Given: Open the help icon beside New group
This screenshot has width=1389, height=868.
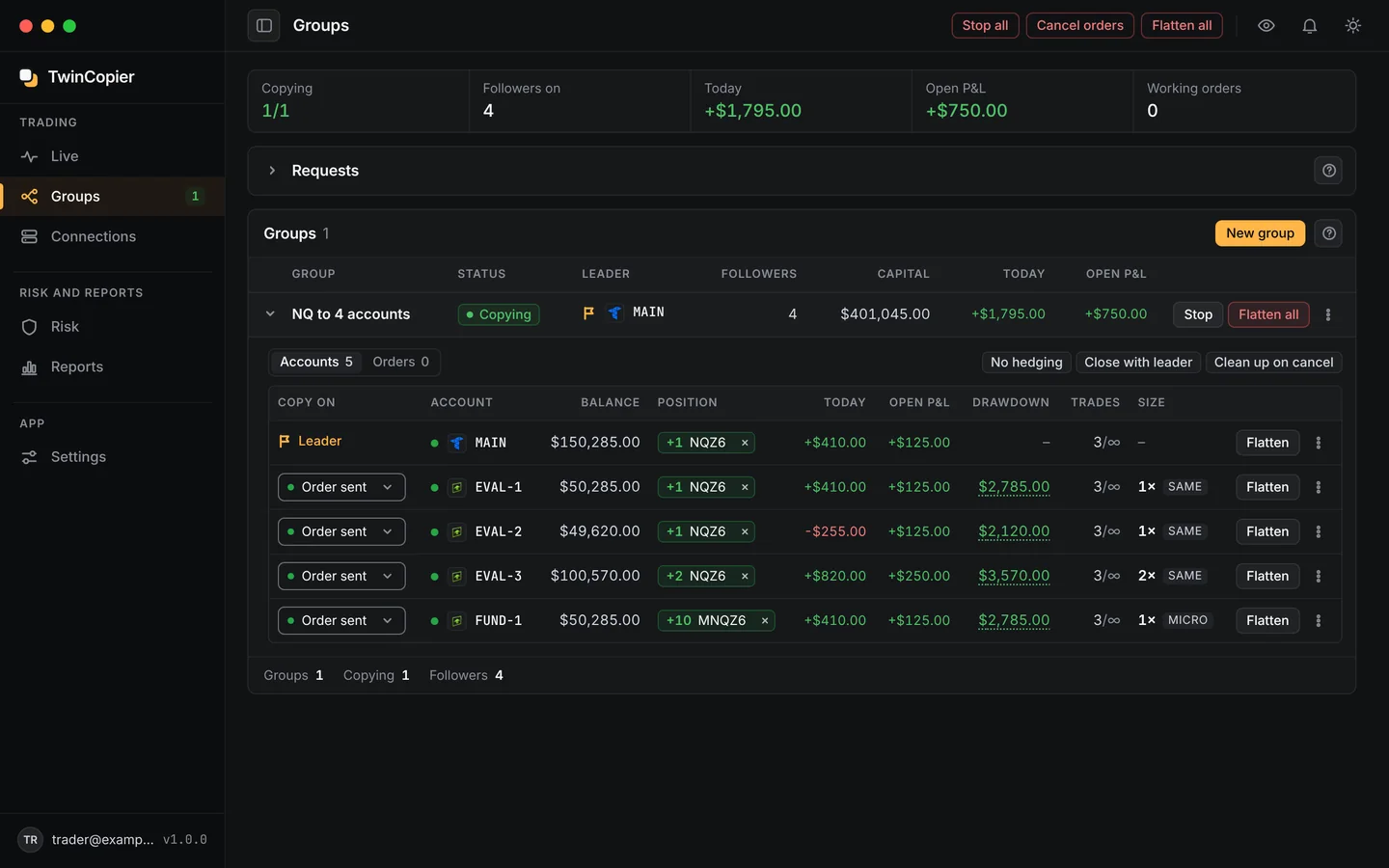Looking at the screenshot, I should coord(1328,233).
